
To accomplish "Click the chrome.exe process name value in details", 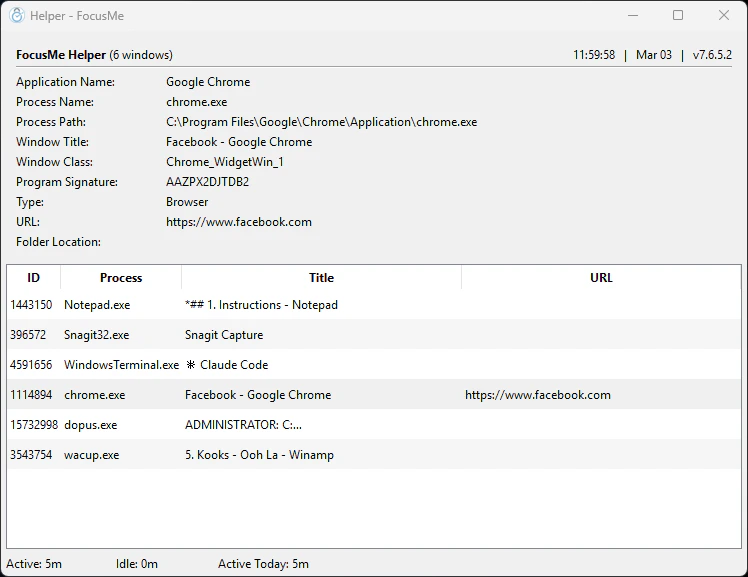I will [197, 102].
